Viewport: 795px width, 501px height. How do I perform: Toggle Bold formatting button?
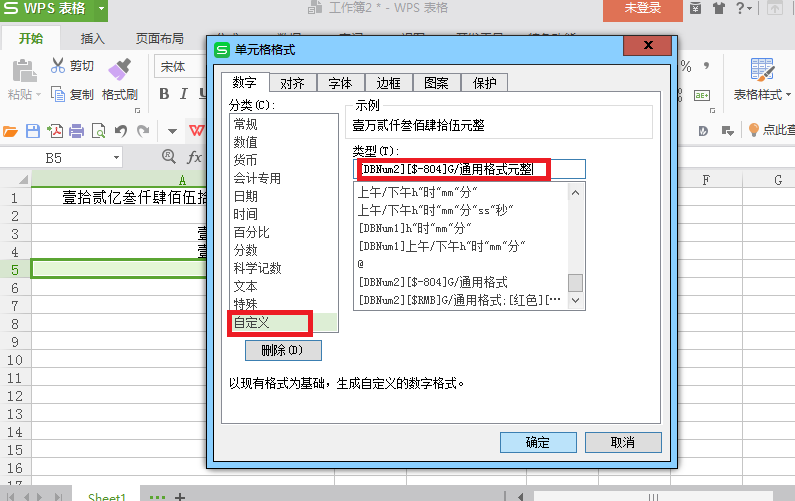(164, 95)
